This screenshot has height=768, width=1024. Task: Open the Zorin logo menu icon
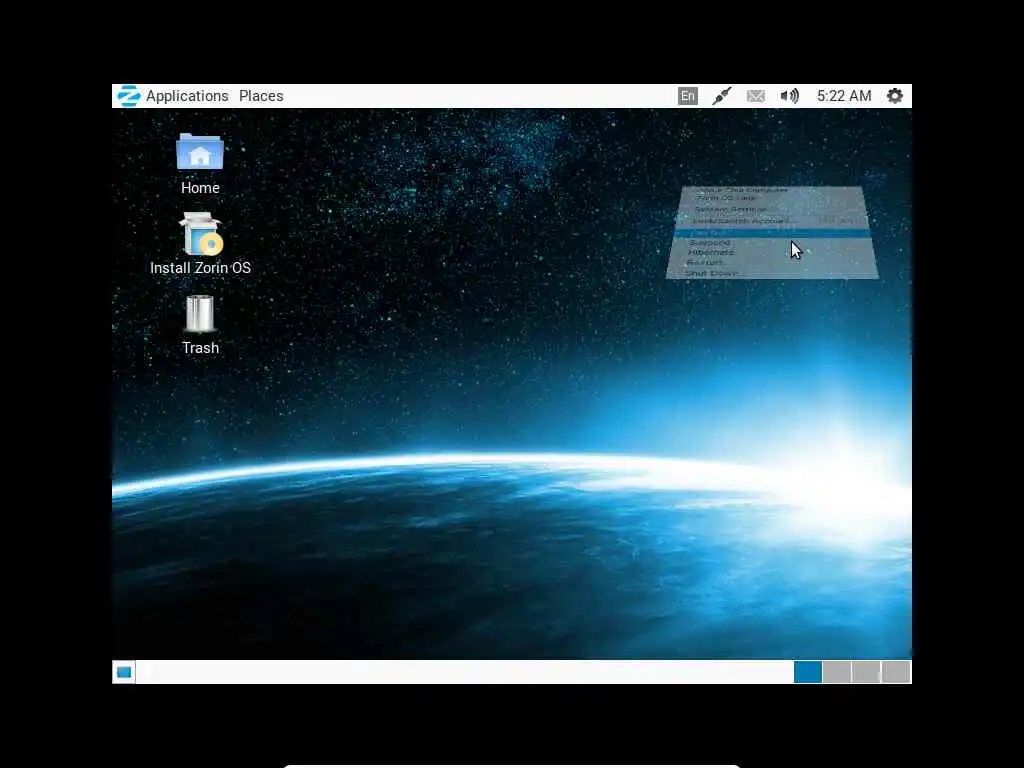coord(128,96)
